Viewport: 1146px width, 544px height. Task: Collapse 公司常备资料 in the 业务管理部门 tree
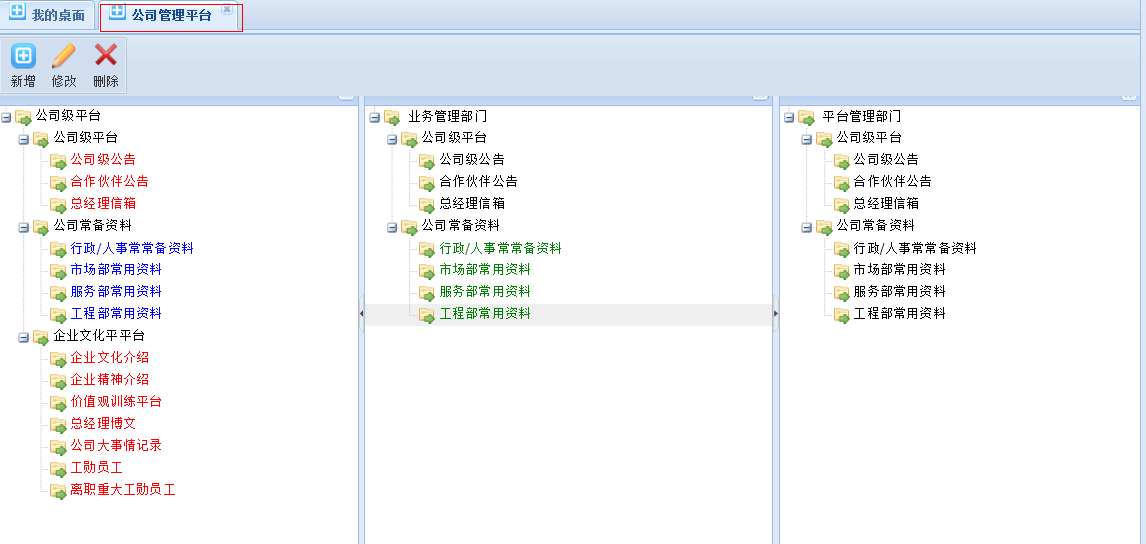coord(392,227)
